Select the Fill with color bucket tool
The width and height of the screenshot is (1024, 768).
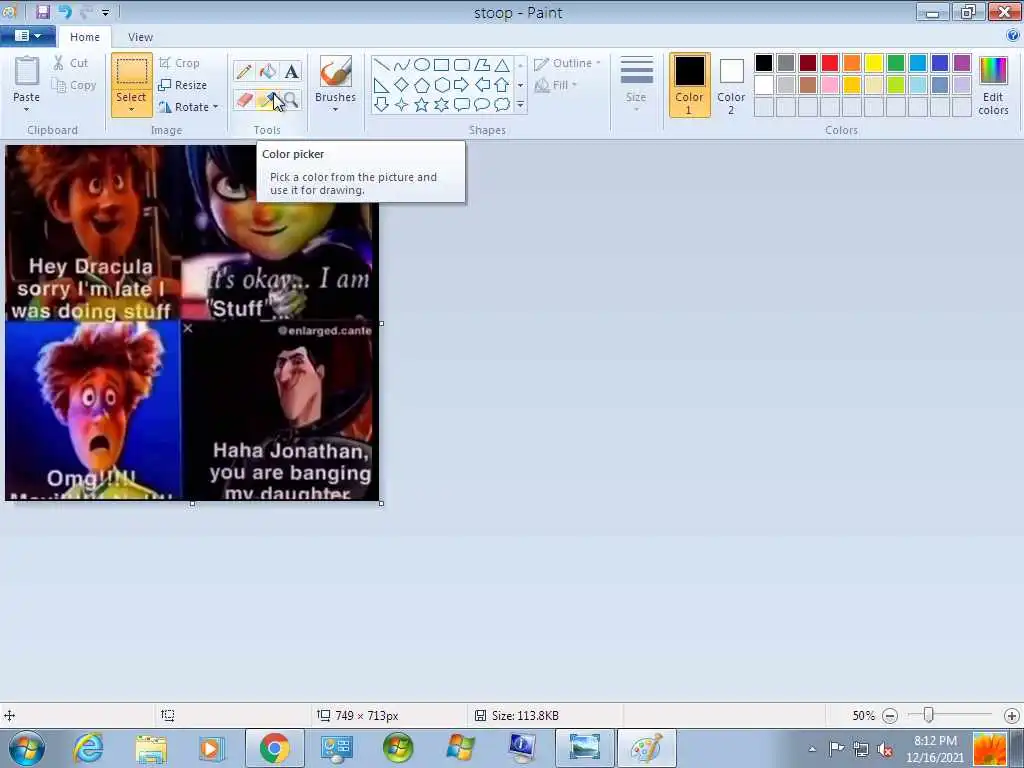pyautogui.click(x=268, y=71)
